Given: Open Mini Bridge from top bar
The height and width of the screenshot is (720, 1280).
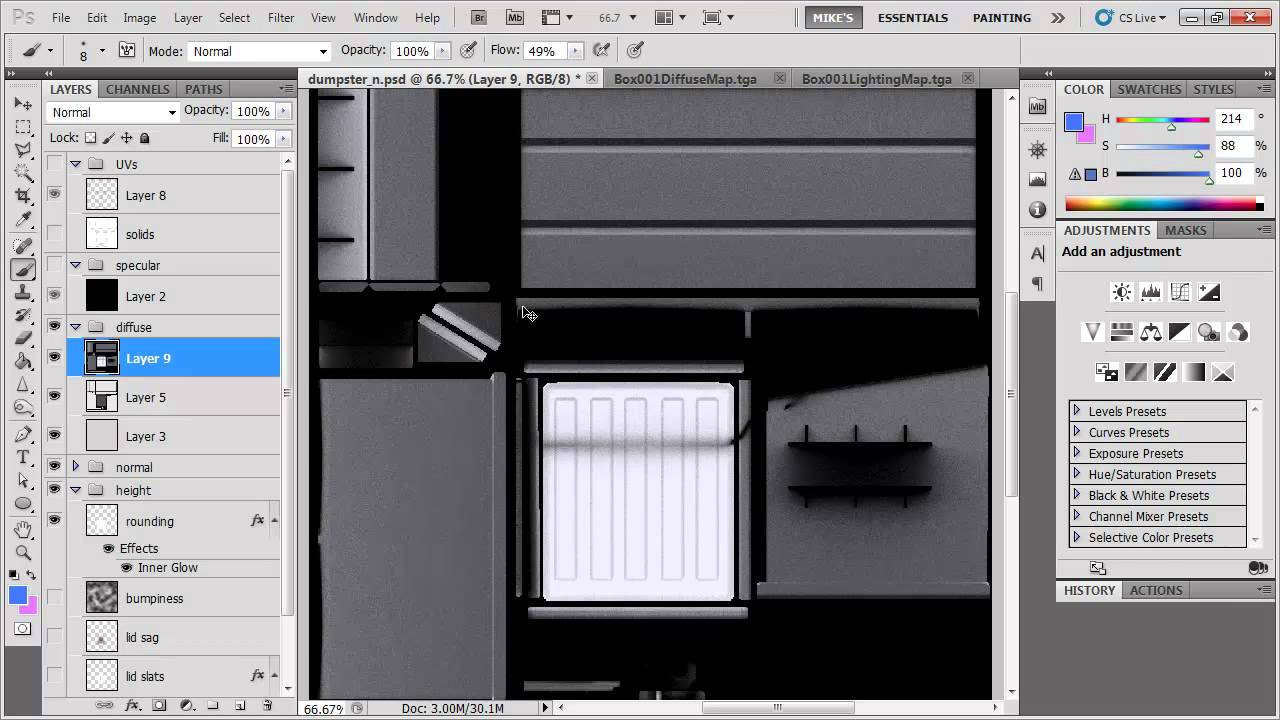Looking at the screenshot, I should (x=515, y=18).
